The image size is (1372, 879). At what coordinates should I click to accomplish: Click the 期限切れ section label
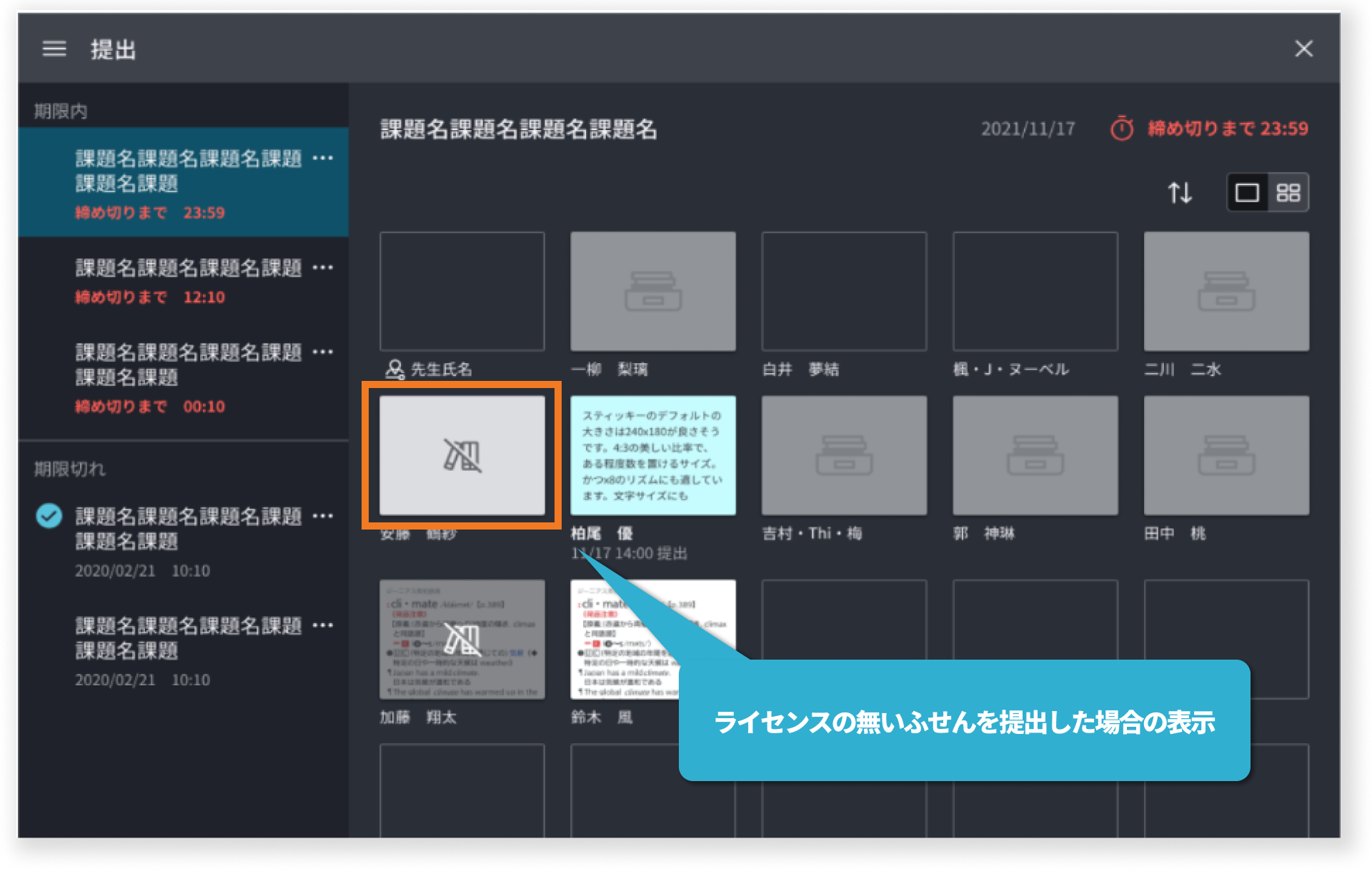pyautogui.click(x=70, y=469)
